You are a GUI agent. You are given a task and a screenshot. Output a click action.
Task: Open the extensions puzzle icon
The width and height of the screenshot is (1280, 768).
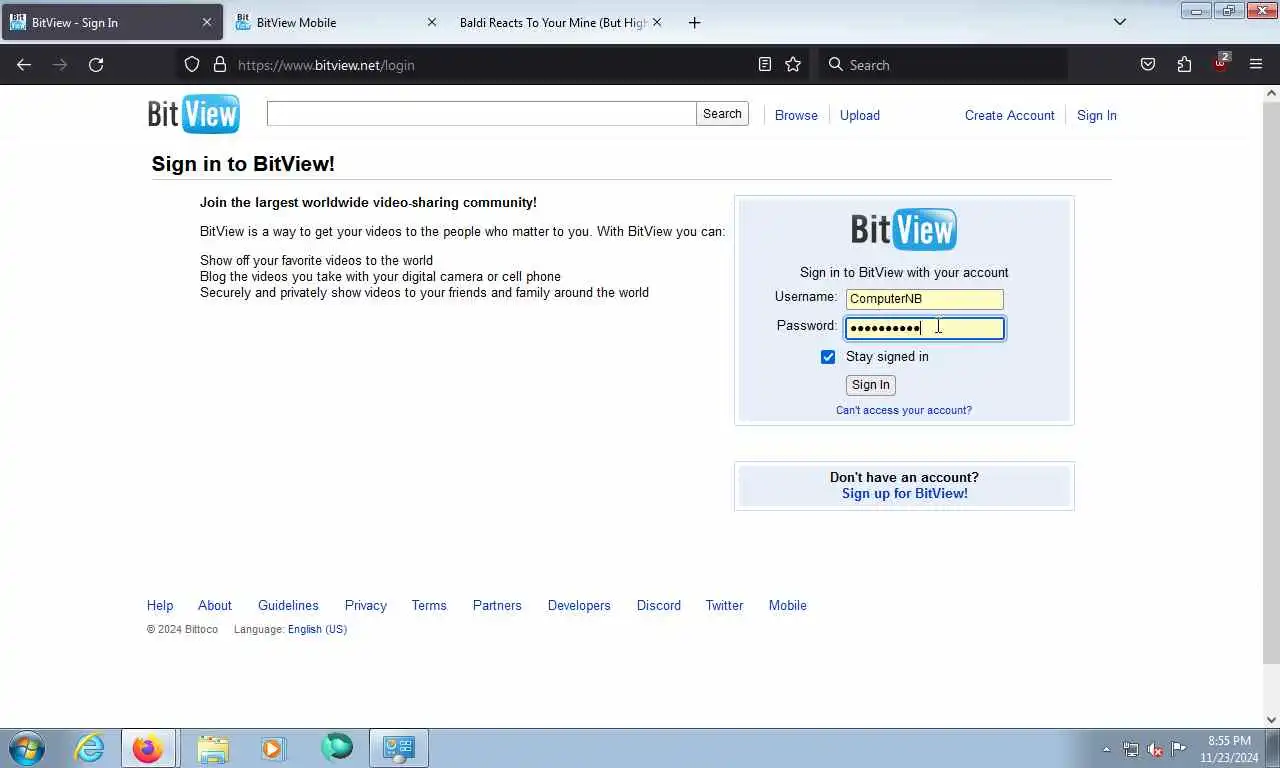1184,65
